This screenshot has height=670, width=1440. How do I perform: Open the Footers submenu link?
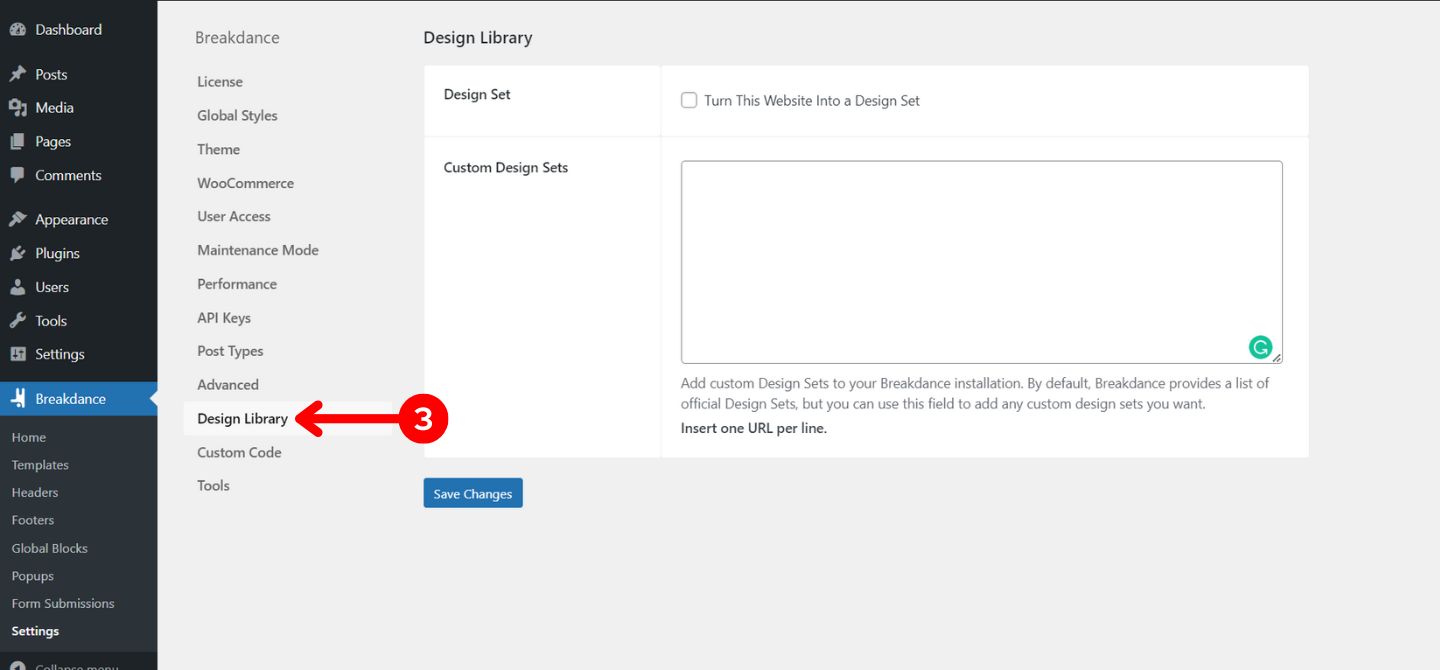click(x=33, y=520)
